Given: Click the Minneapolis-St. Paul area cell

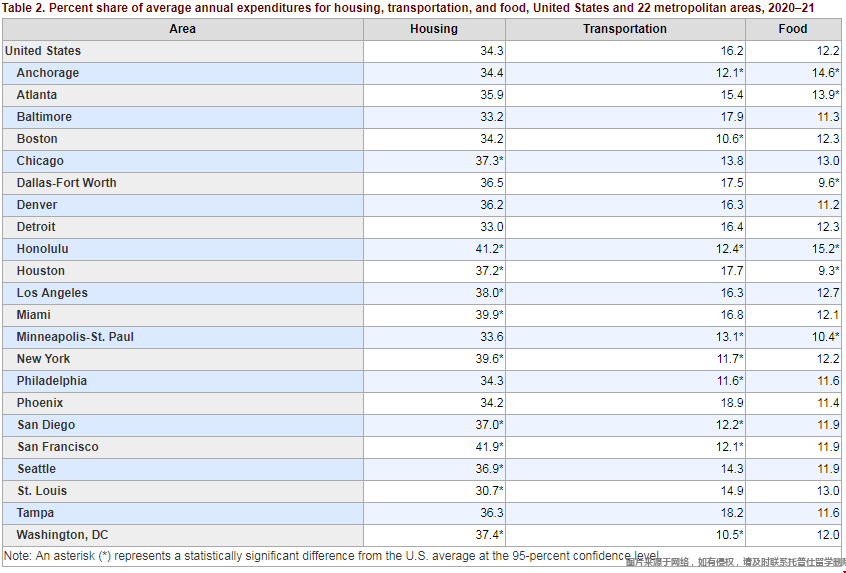Looking at the screenshot, I should point(75,337).
